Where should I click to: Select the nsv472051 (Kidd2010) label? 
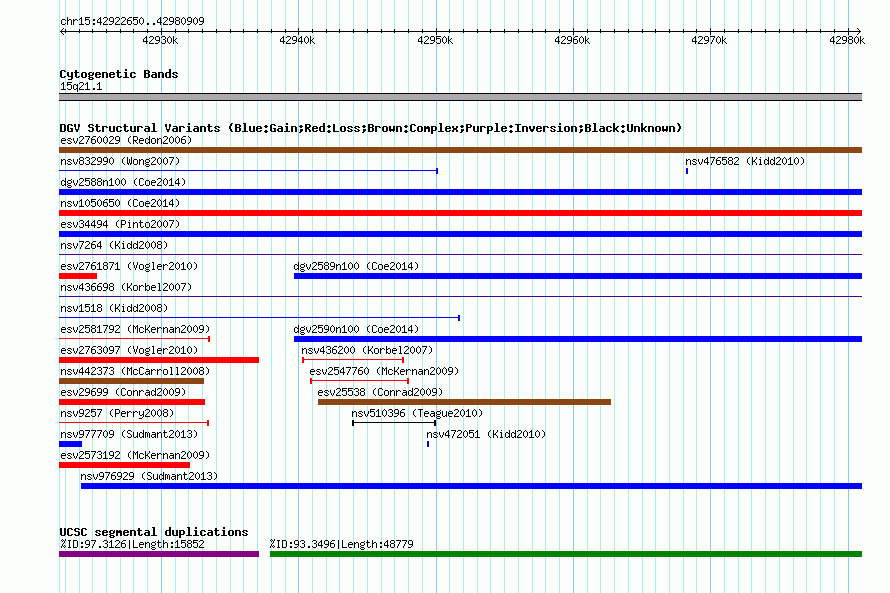point(486,434)
